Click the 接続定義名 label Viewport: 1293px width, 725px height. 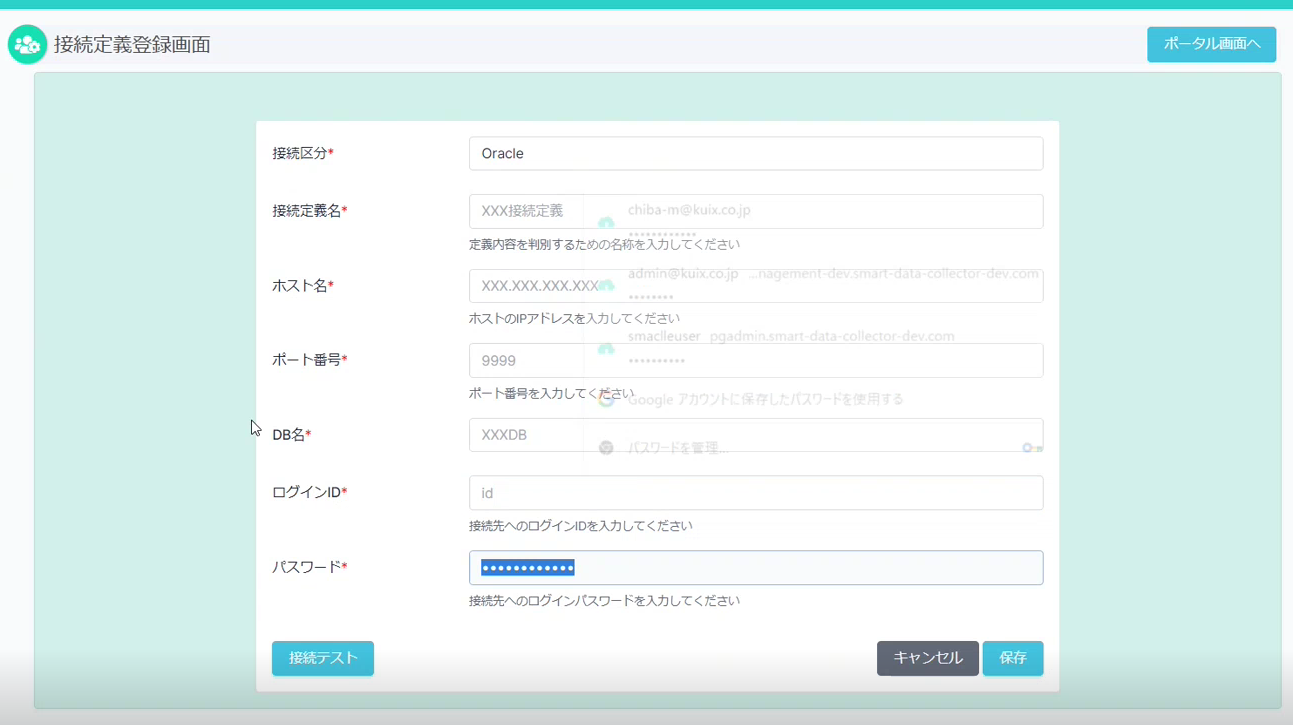point(310,211)
